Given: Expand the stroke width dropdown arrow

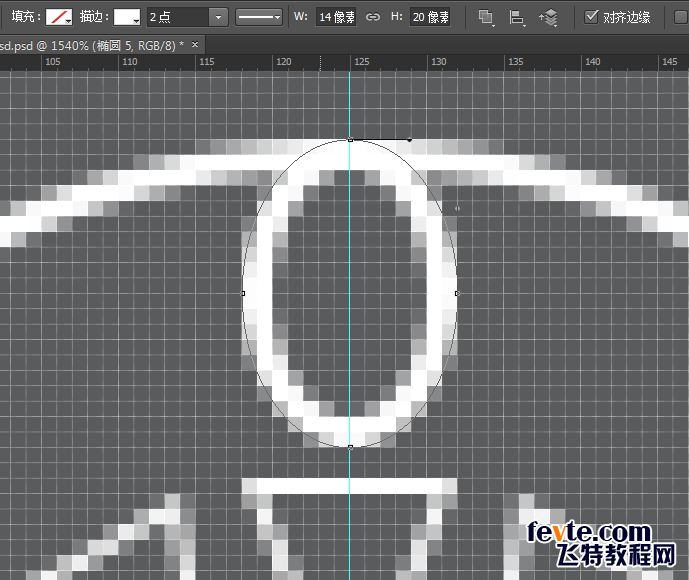Looking at the screenshot, I should (x=218, y=17).
